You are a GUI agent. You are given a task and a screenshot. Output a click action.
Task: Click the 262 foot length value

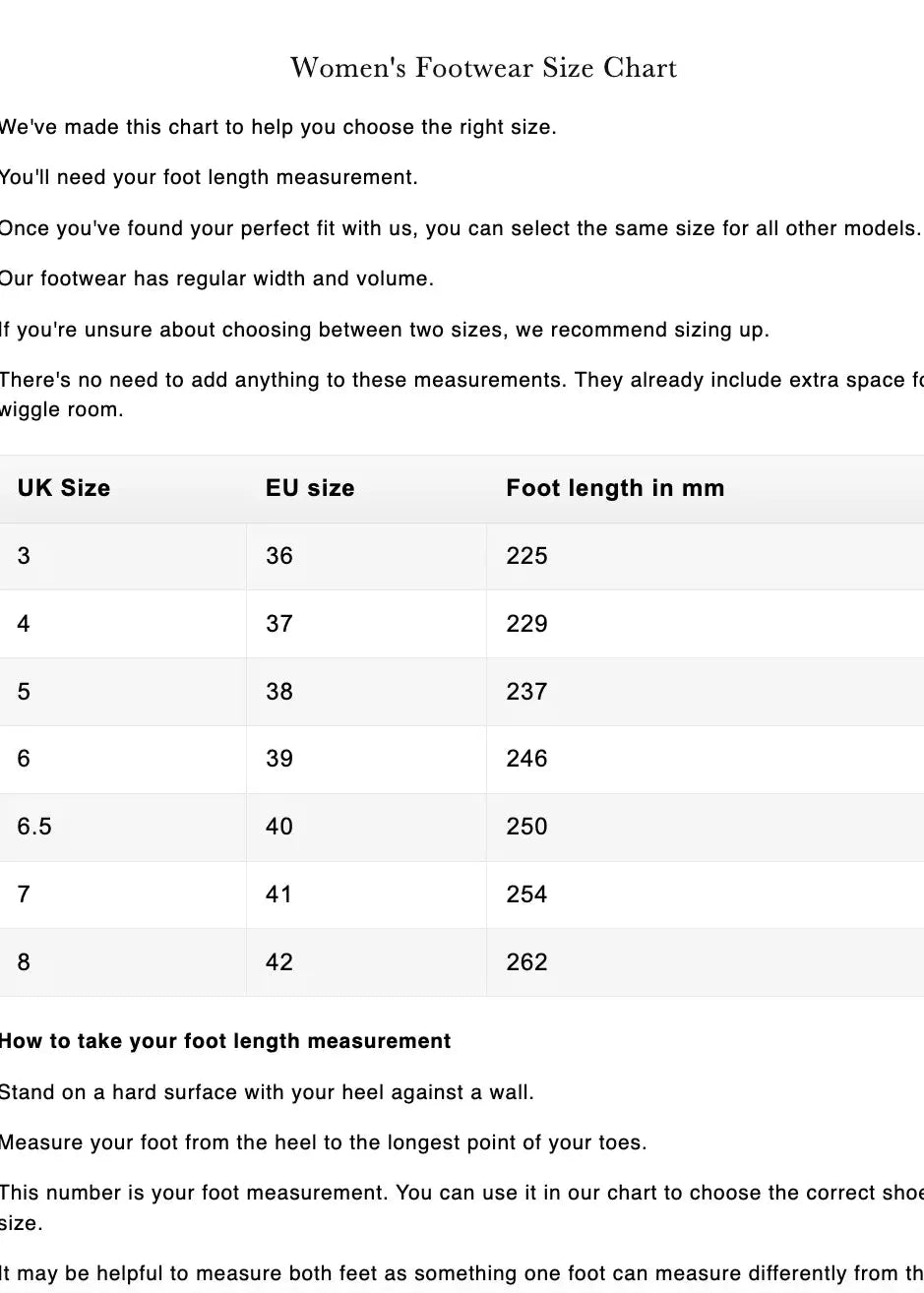[526, 962]
